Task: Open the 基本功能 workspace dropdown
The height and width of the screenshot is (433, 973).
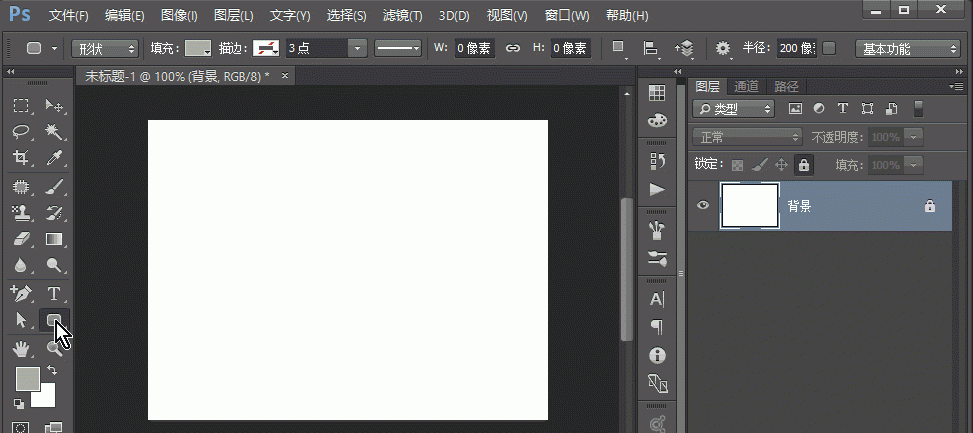Action: [x=908, y=48]
